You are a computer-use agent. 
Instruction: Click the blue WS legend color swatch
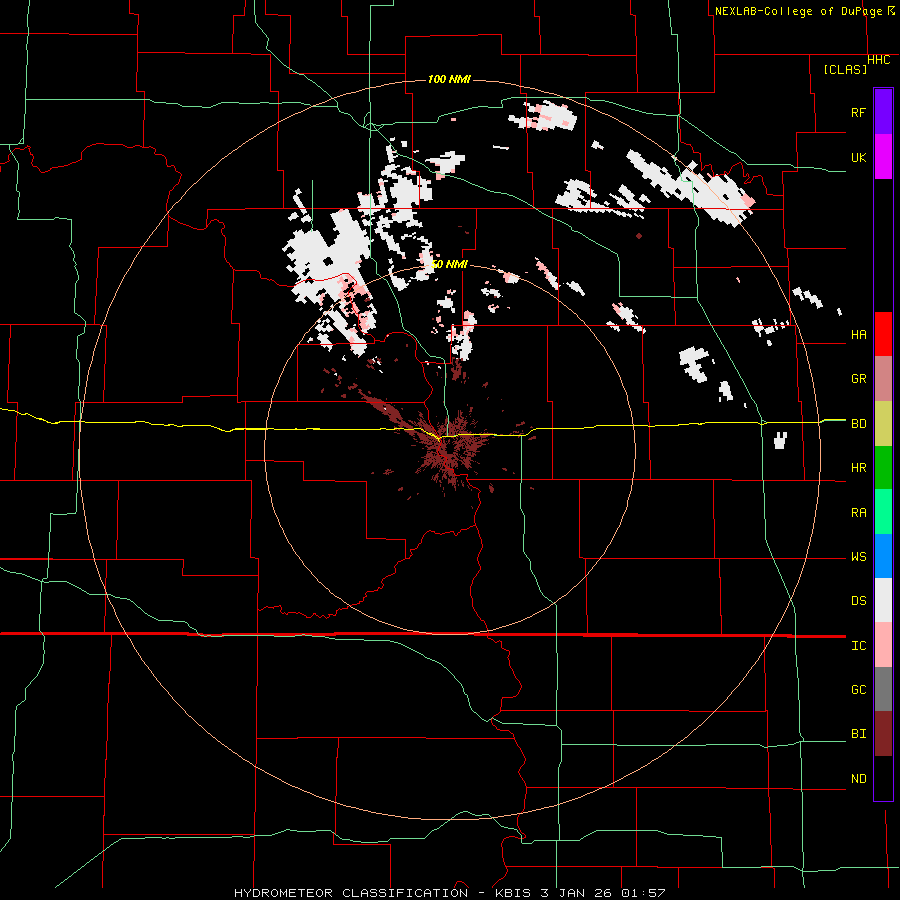click(883, 556)
